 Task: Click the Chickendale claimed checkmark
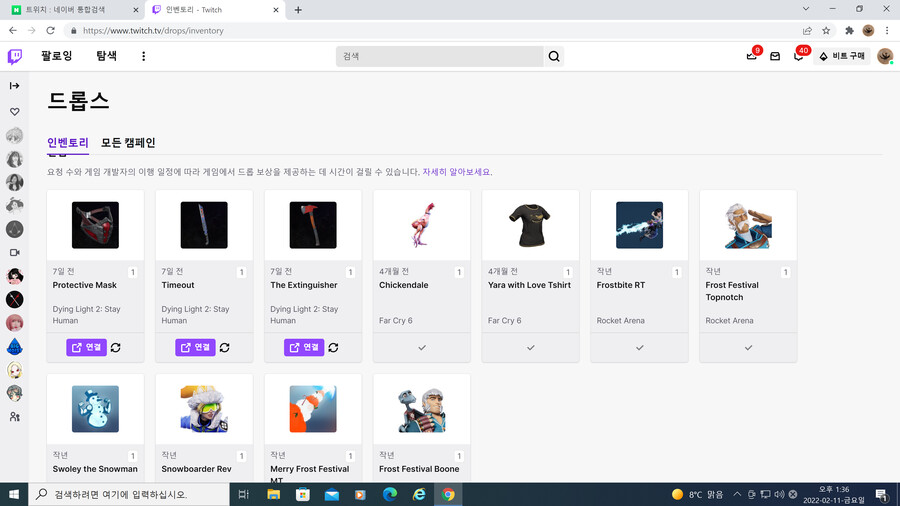[x=422, y=347]
